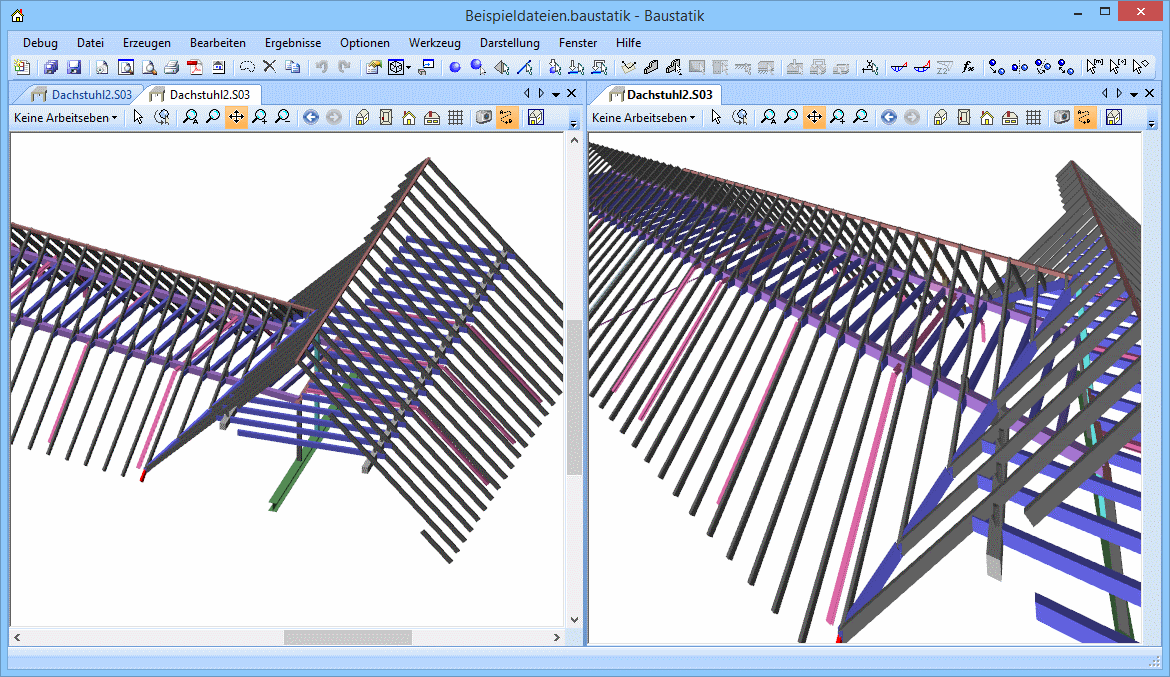Click the delete X icon in toolbar
This screenshot has height=677, width=1170.
click(269, 67)
